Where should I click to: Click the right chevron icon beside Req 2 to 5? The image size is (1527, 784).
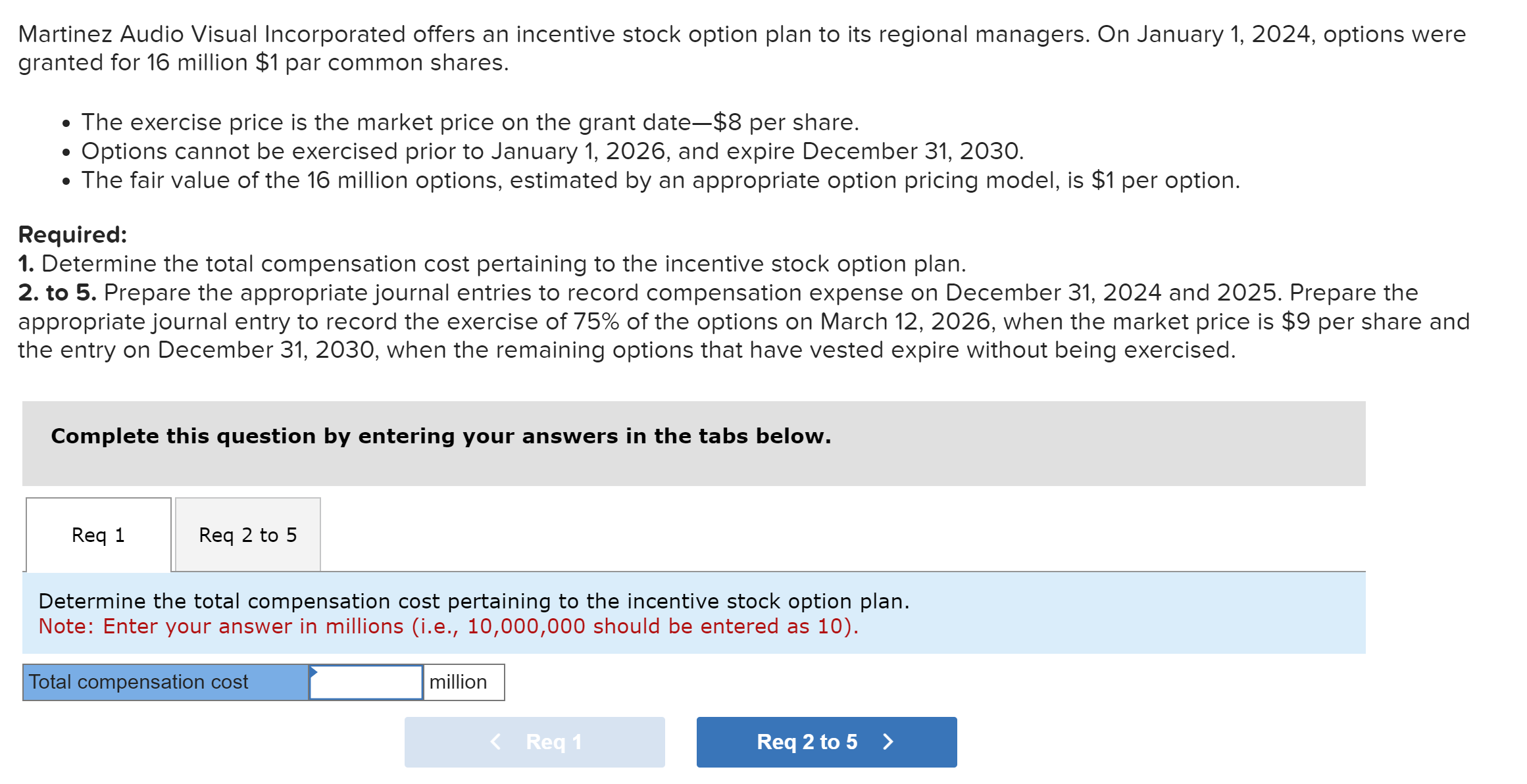pyautogui.click(x=888, y=742)
